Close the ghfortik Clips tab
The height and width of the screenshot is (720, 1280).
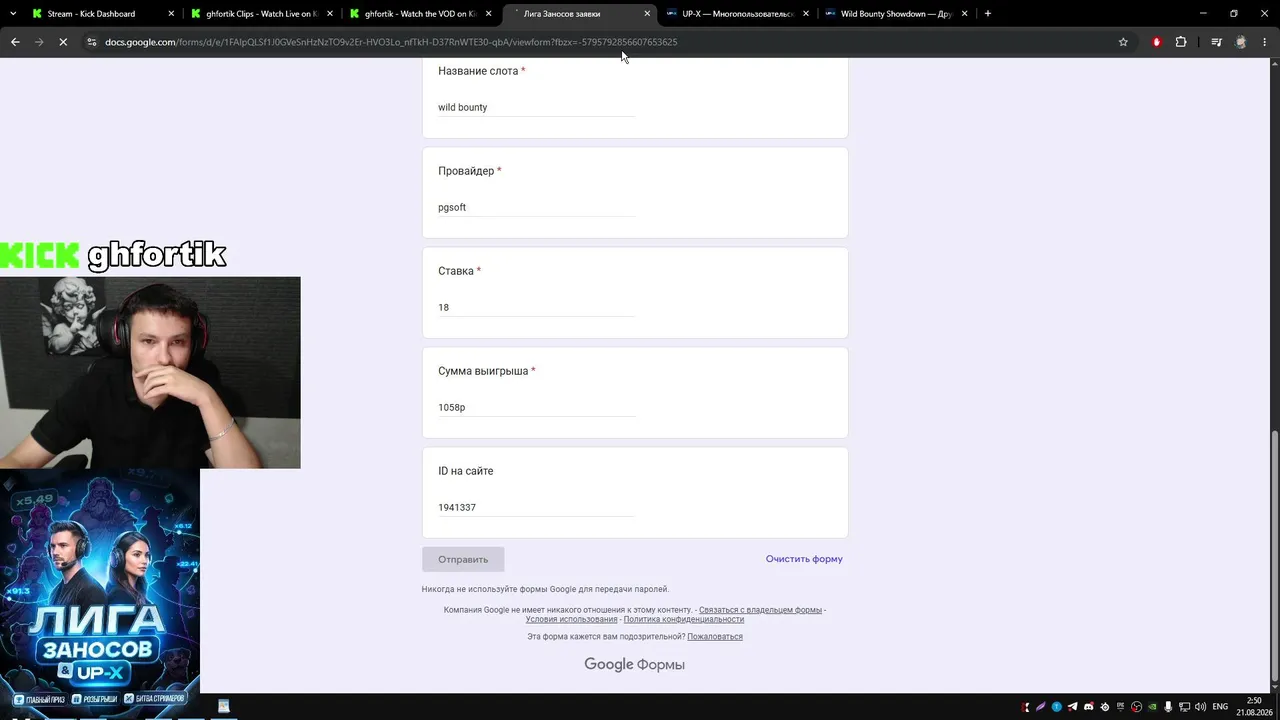coord(329,14)
